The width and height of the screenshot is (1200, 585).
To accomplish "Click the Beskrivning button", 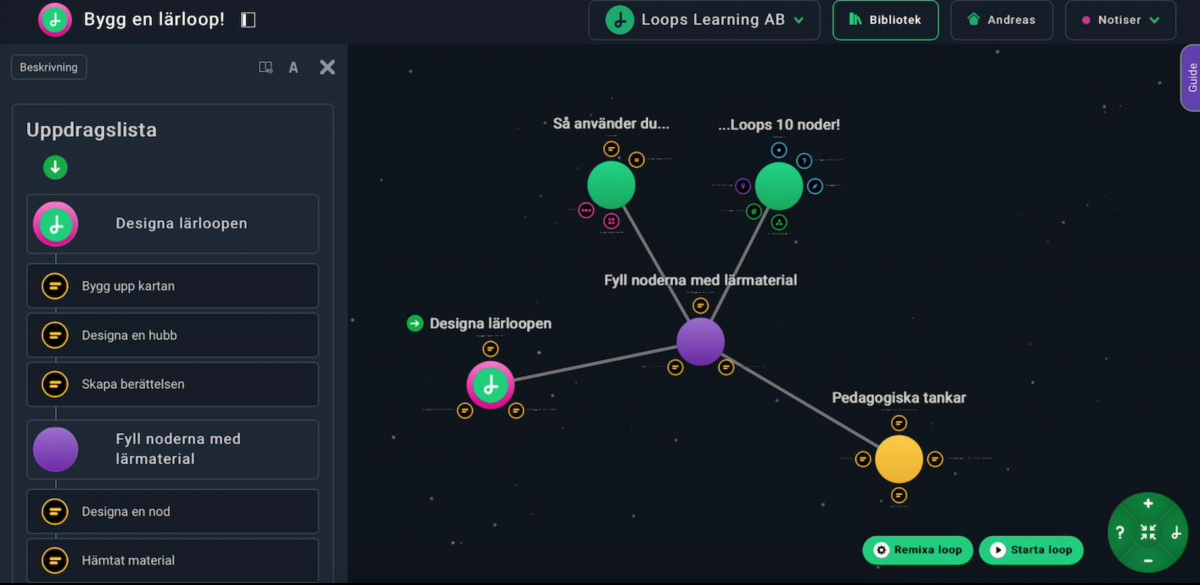I will 49,67.
